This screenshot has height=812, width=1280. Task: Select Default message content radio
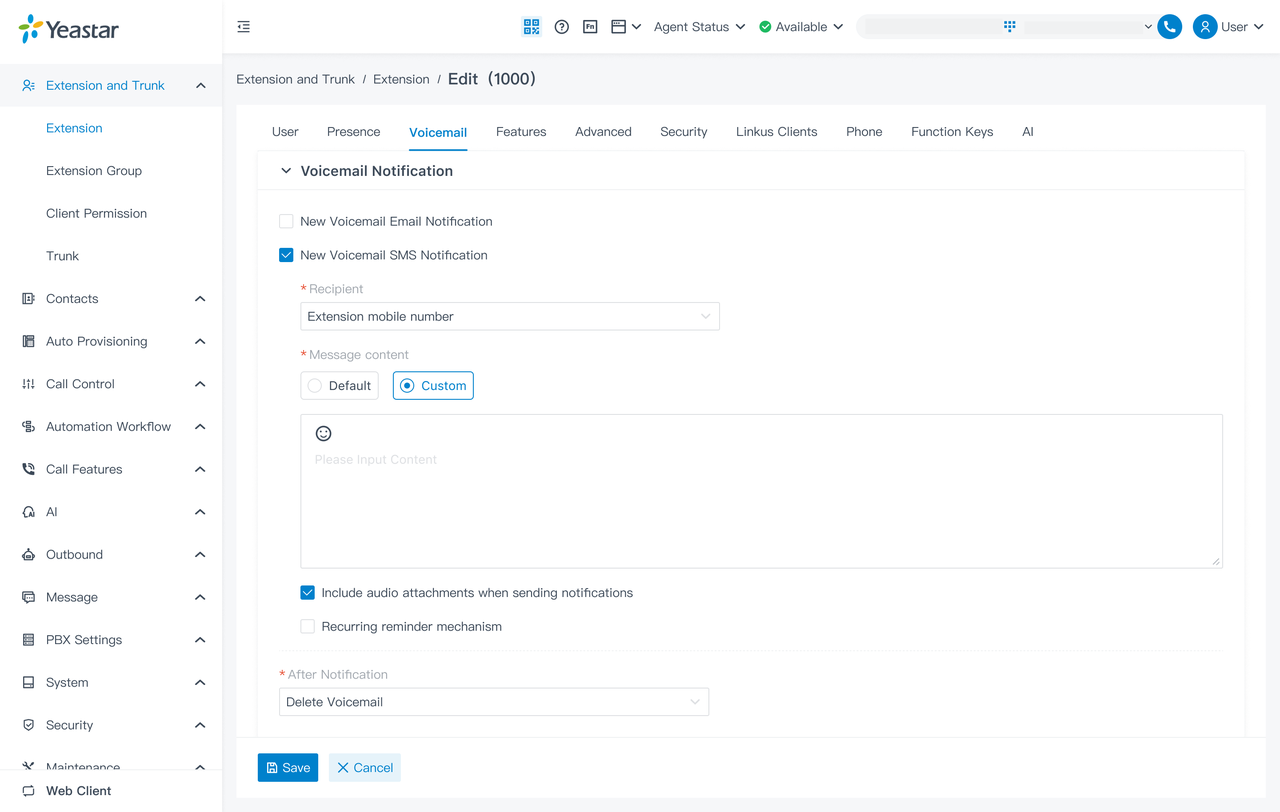(315, 386)
